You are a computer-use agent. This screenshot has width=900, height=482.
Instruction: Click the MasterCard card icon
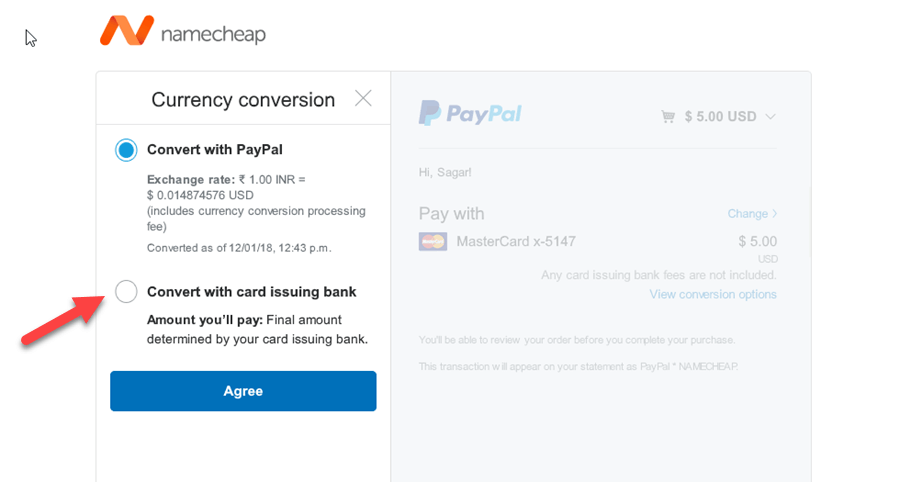433,242
